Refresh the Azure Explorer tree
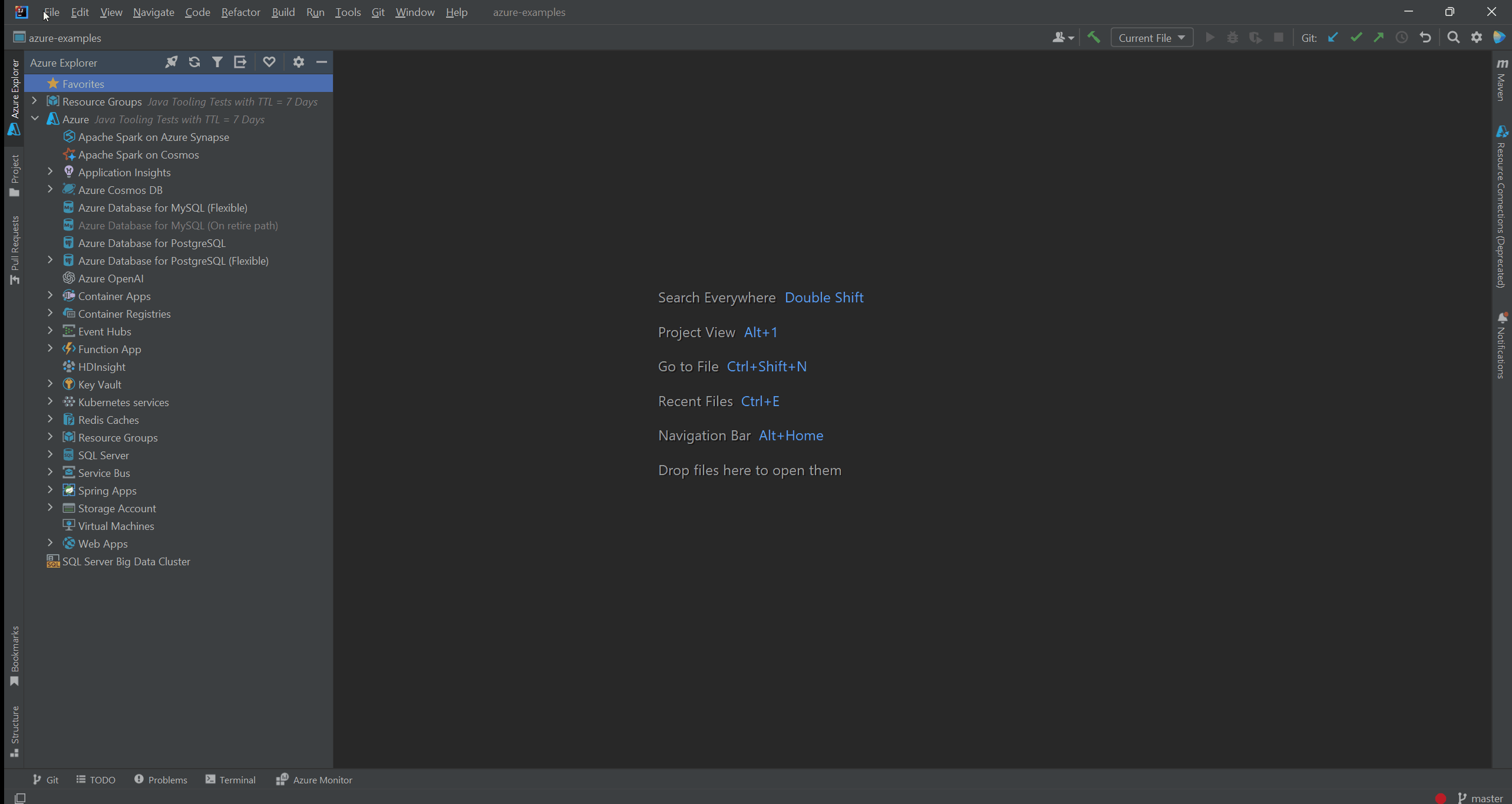 click(x=194, y=62)
